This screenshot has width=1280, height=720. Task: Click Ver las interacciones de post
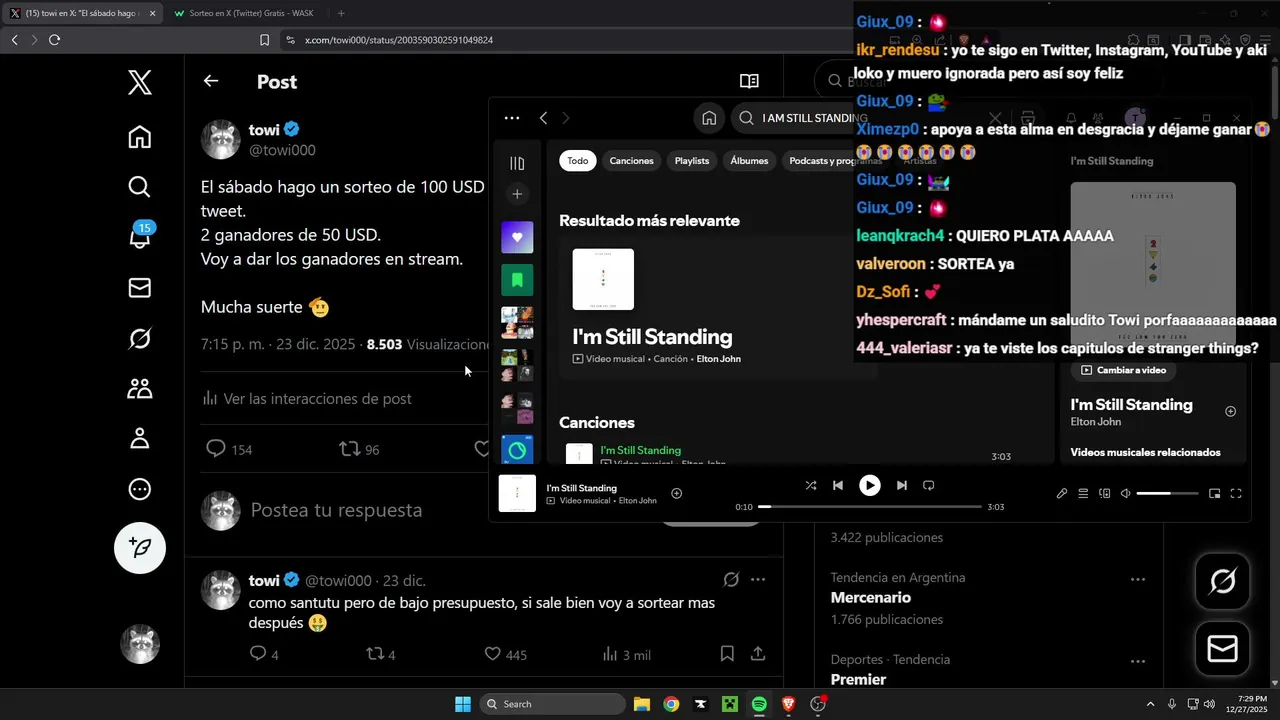307,398
